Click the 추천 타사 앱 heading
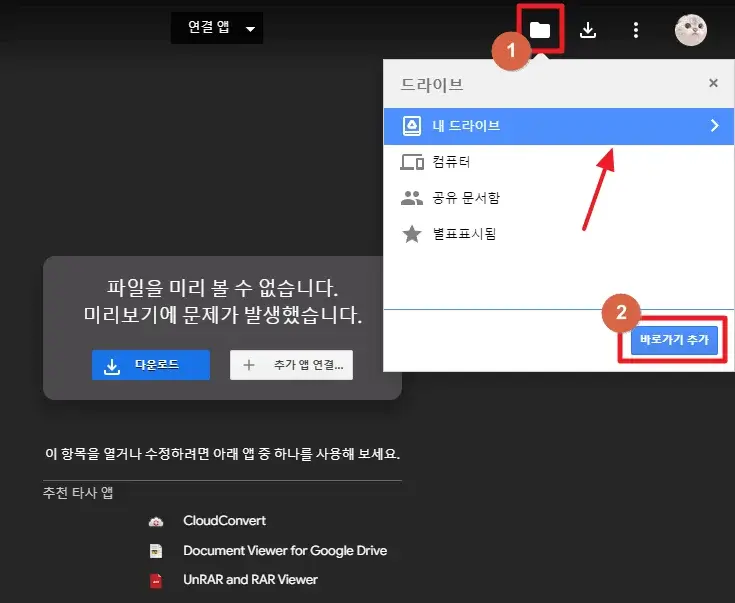 pos(78,493)
